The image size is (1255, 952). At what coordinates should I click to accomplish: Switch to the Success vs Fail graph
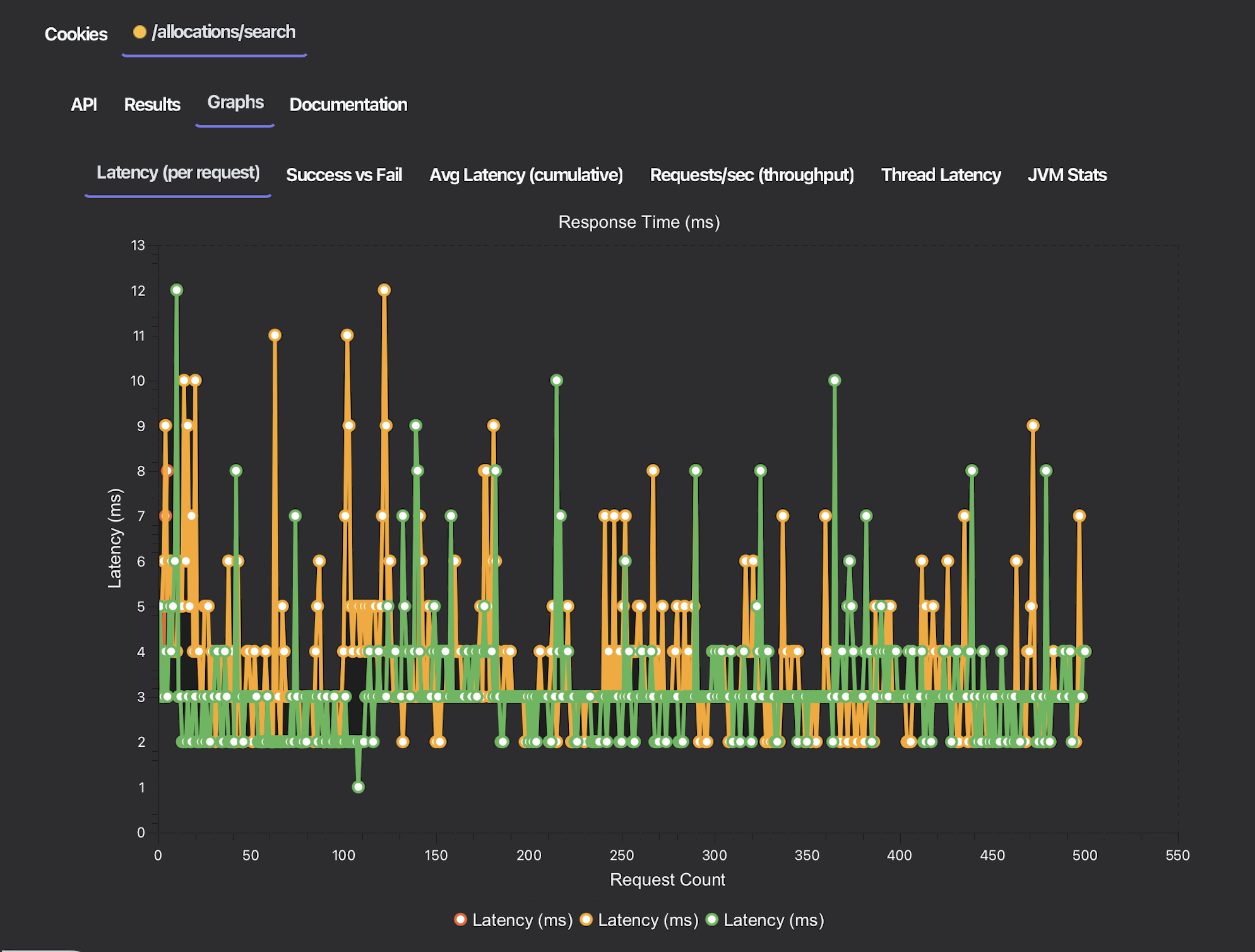(x=344, y=175)
